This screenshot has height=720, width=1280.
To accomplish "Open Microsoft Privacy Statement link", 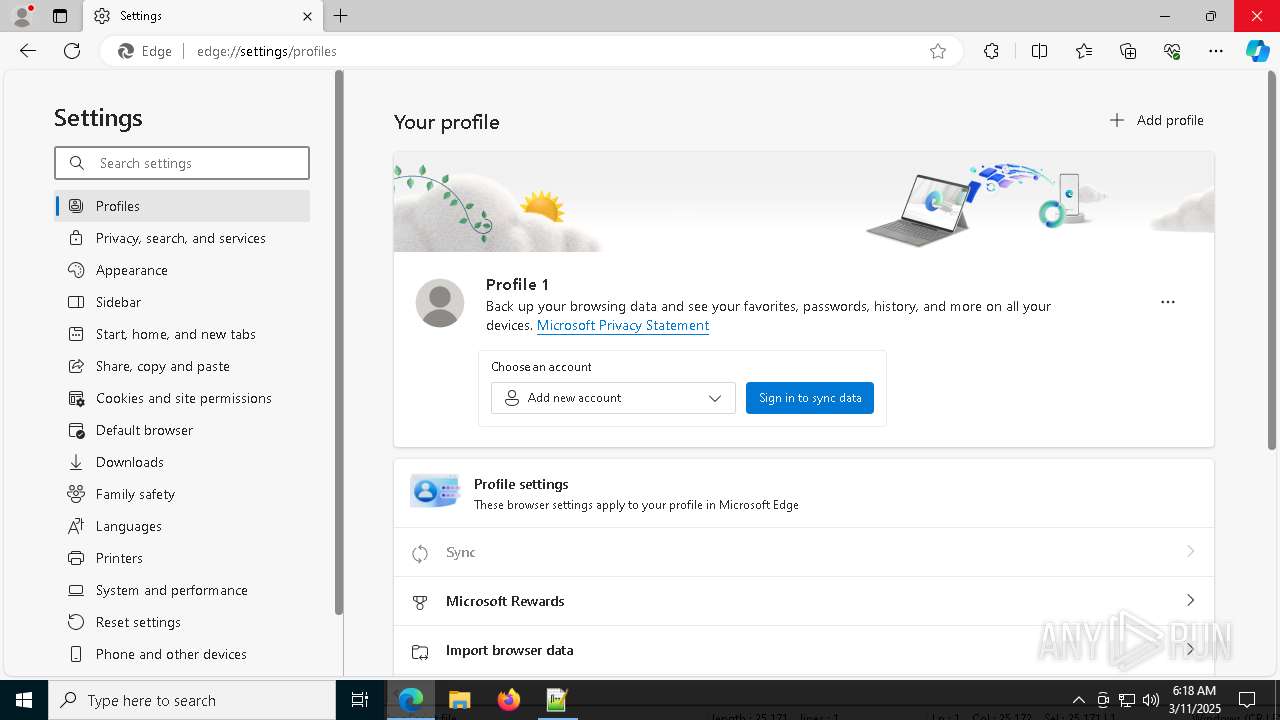I will [x=623, y=325].
